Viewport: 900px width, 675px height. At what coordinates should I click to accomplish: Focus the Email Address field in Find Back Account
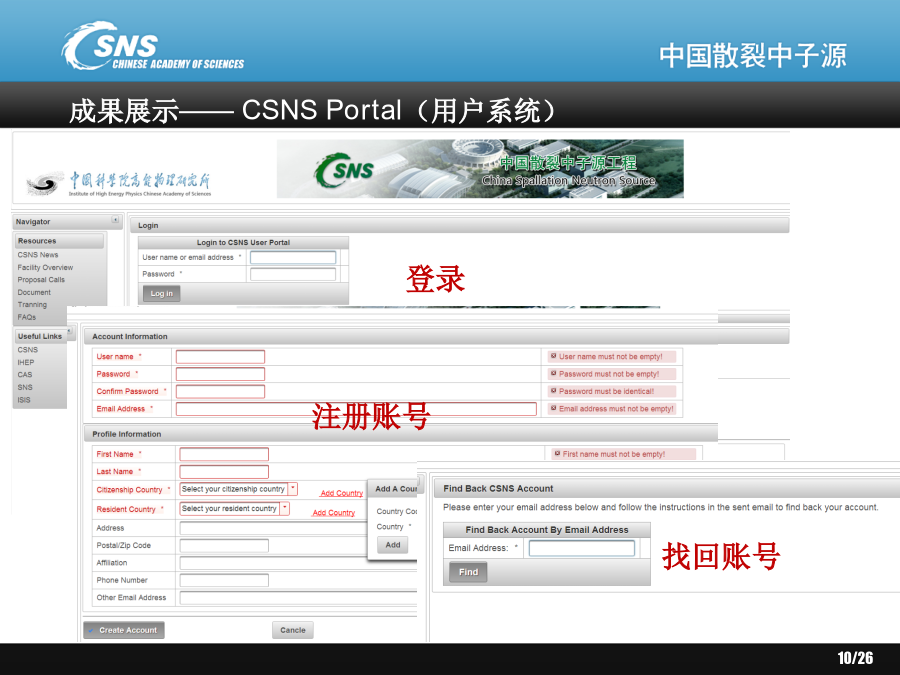[581, 548]
